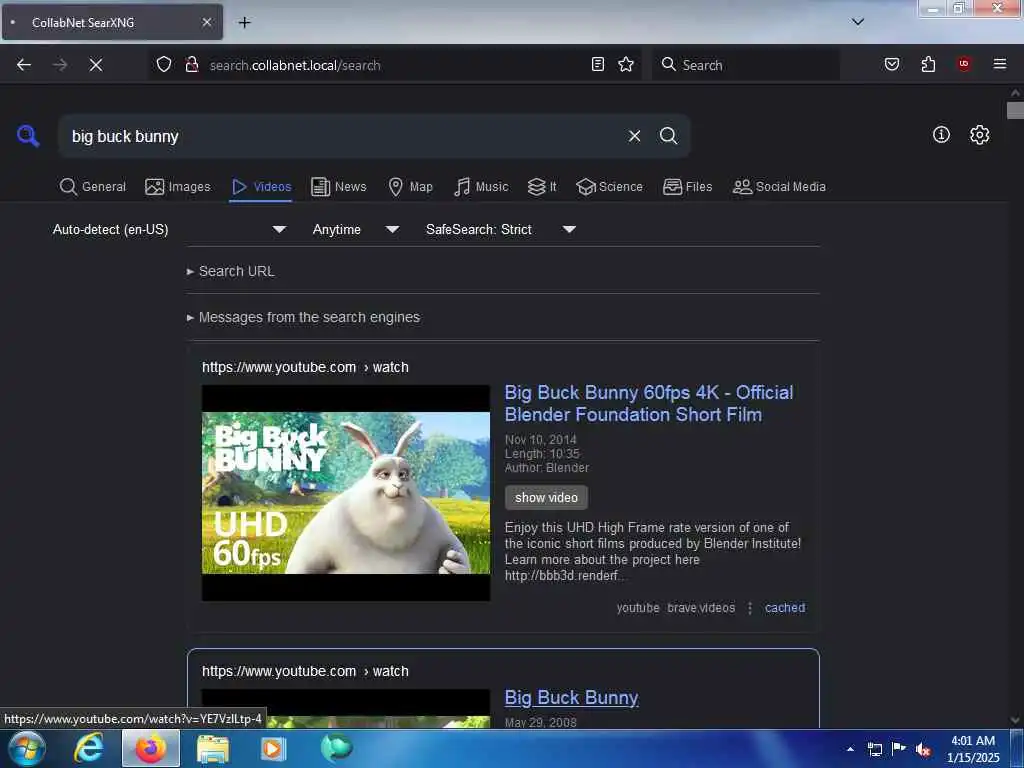Bookmark this page with star icon
Screen dimensions: 1024x768
tap(626, 64)
